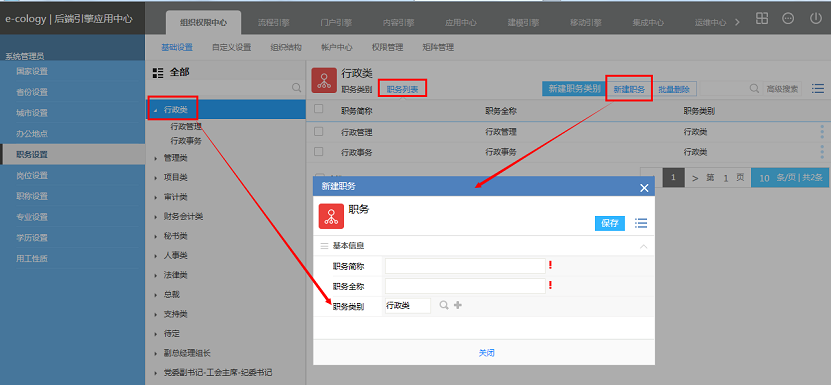Click the three-dot menu on 行政管理 row

coord(823,132)
